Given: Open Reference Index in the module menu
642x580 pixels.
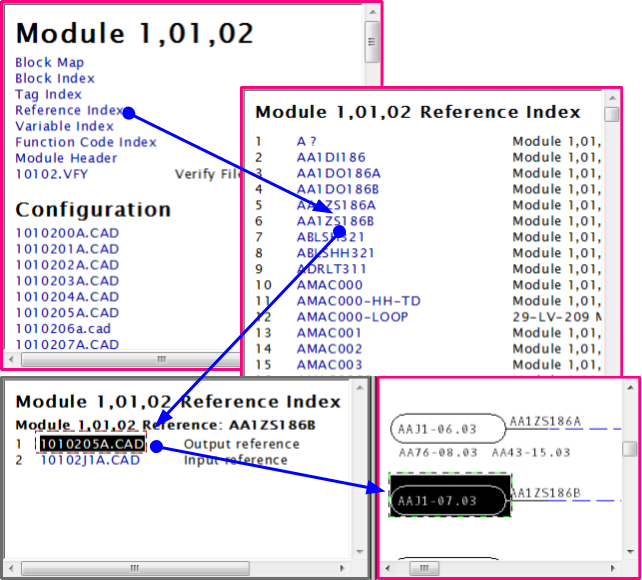Looking at the screenshot, I should [x=69, y=110].
